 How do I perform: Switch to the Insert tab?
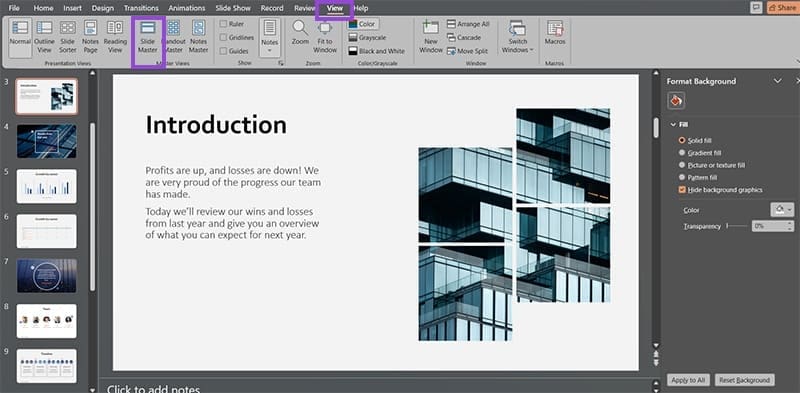coord(72,8)
